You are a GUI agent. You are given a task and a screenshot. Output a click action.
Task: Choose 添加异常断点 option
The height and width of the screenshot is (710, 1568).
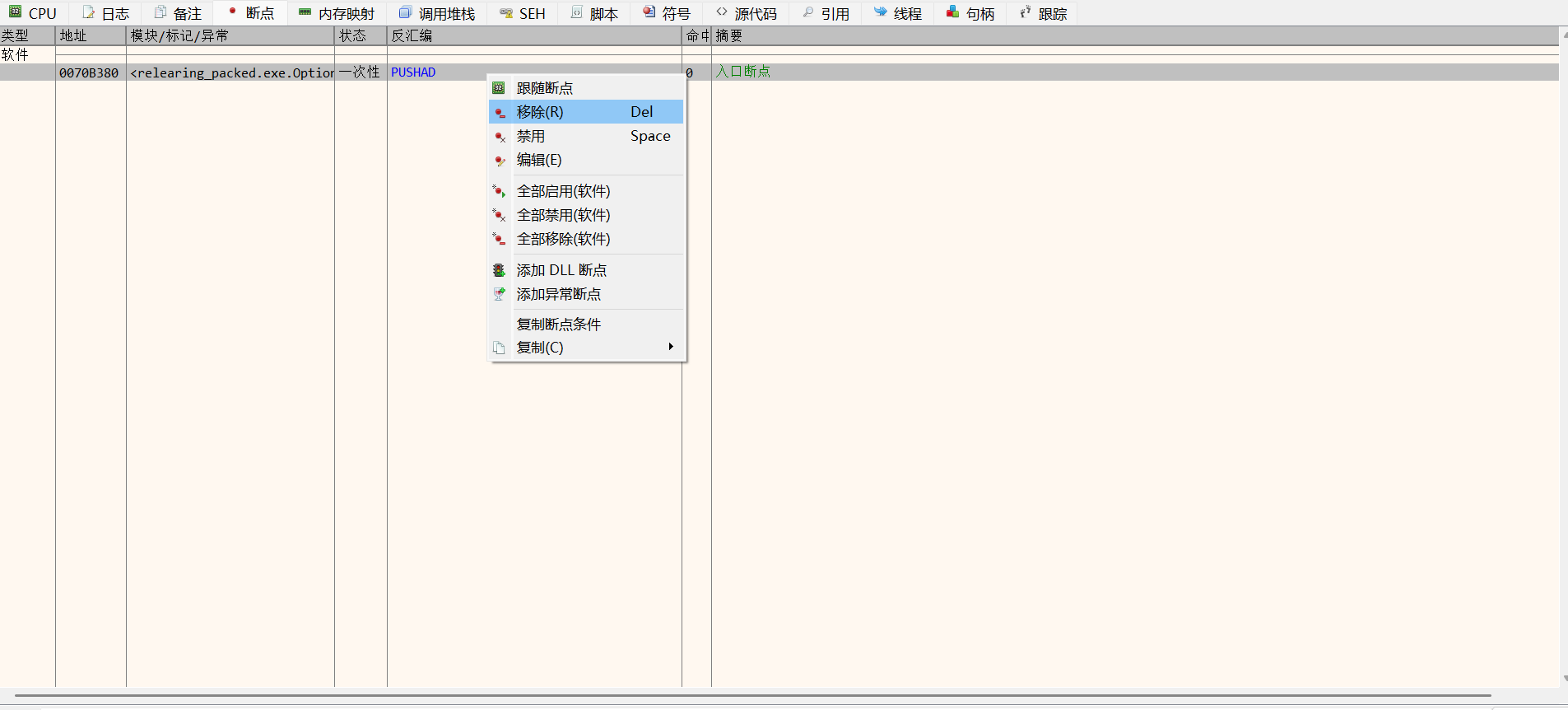click(586, 294)
